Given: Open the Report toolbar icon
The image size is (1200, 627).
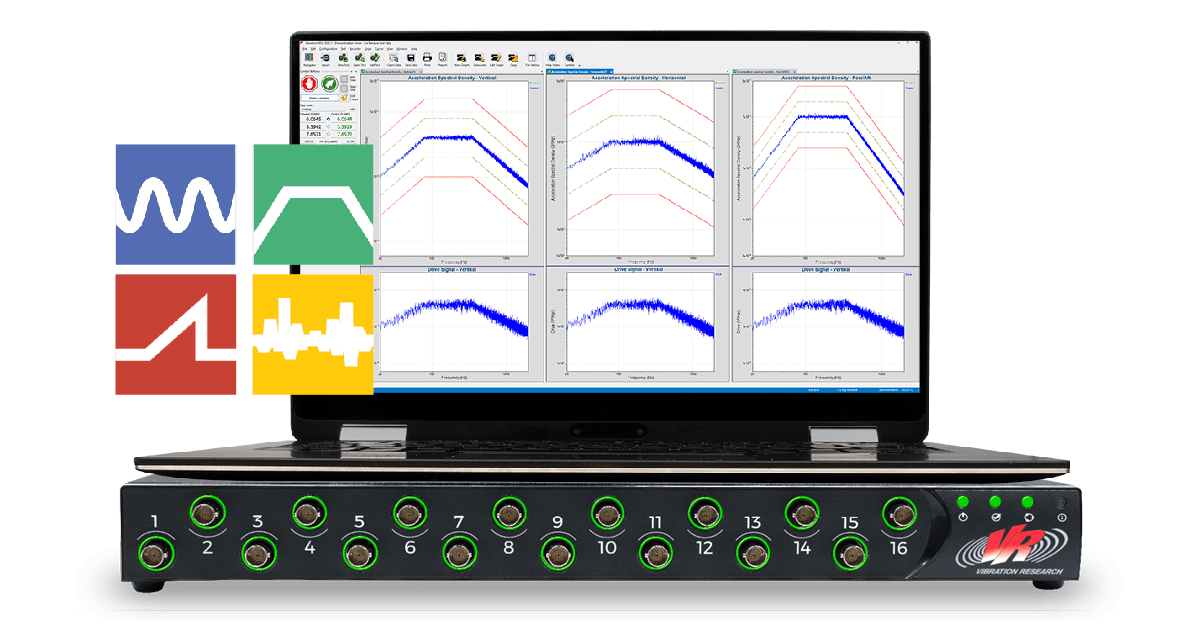Looking at the screenshot, I should tap(442, 56).
